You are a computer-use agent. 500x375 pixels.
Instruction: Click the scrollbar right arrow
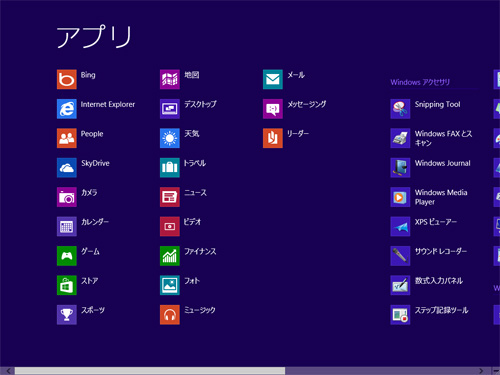pyautogui.click(x=481, y=371)
